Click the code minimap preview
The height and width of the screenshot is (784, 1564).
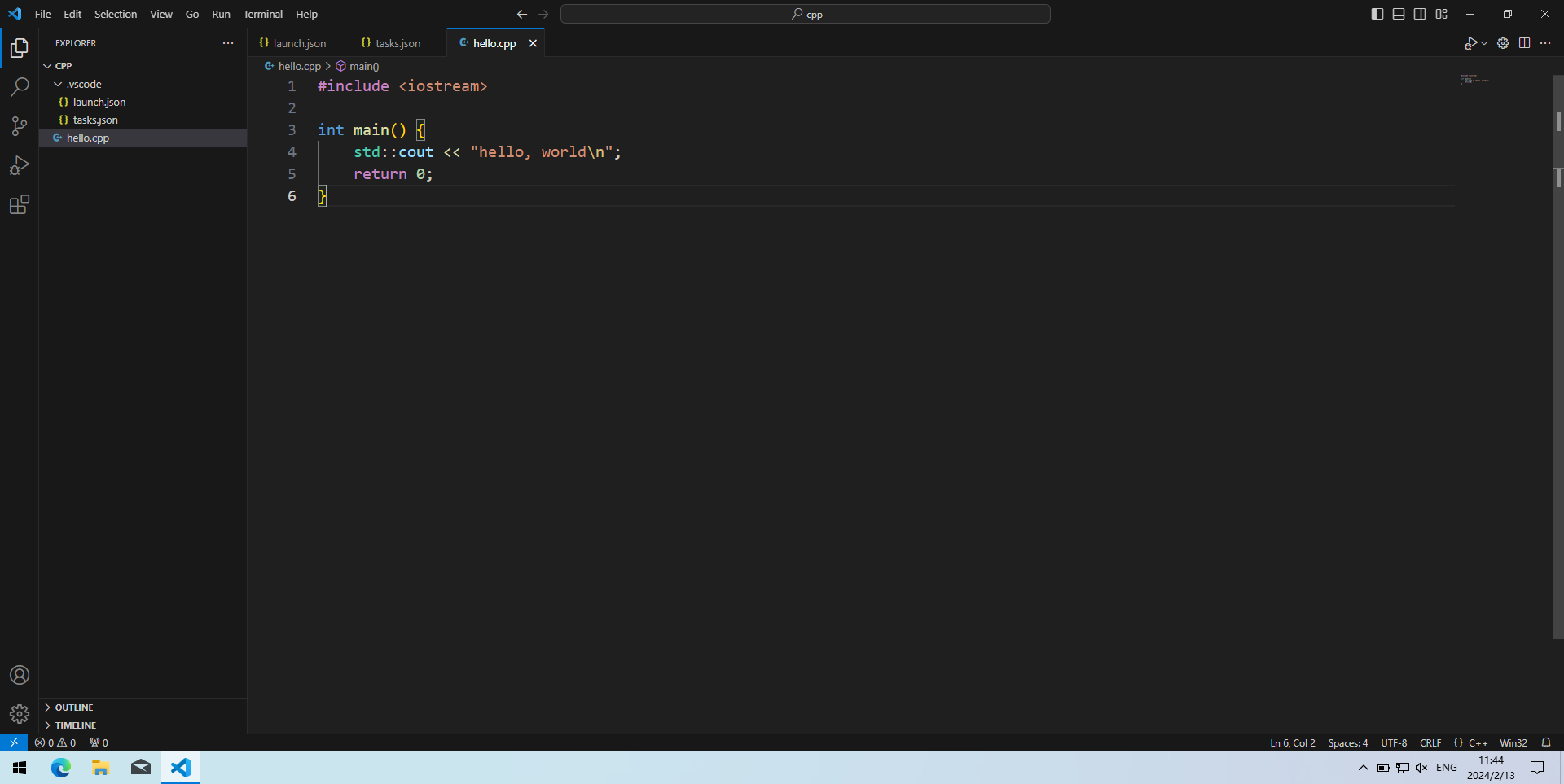1475,80
